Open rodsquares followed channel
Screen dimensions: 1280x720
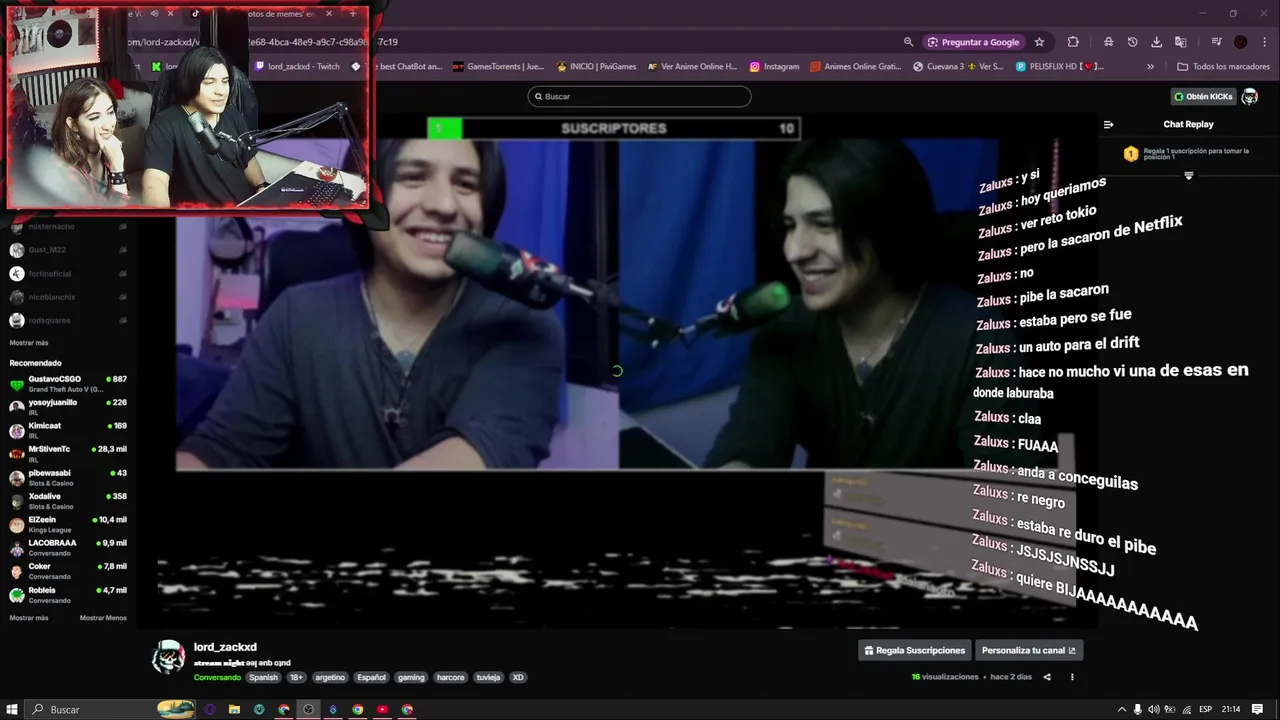pyautogui.click(x=68, y=321)
